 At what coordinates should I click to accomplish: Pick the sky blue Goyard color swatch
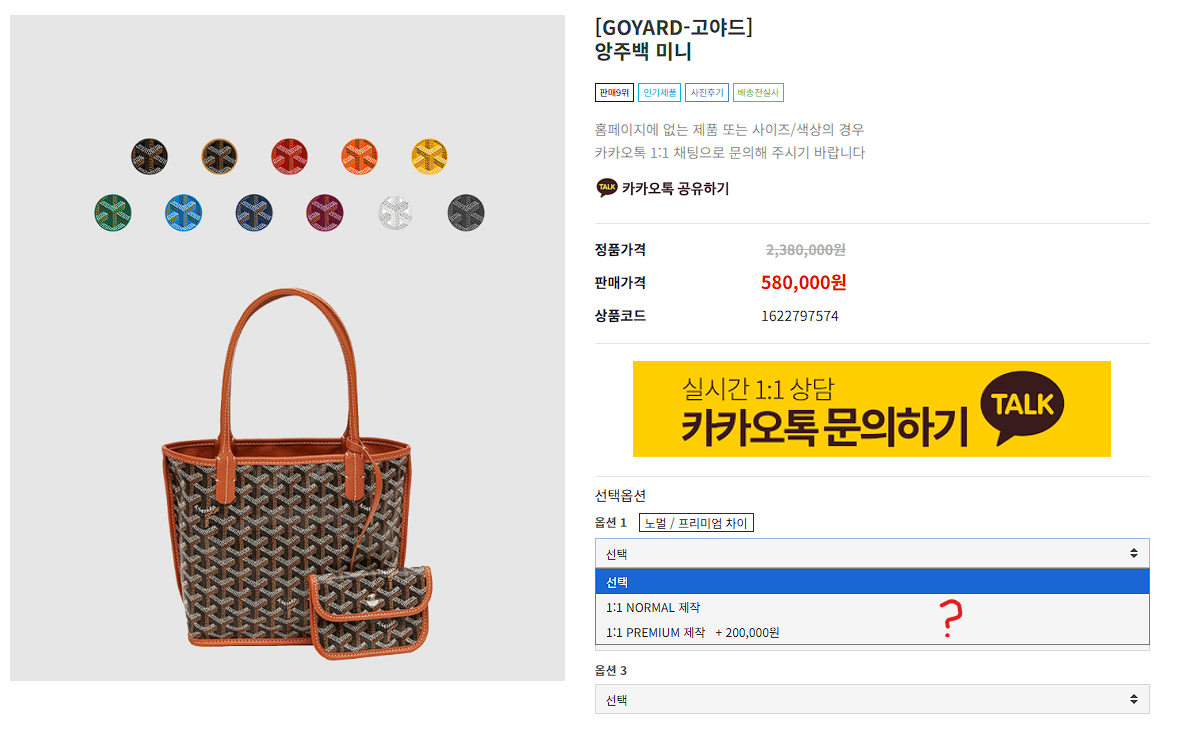point(184,212)
